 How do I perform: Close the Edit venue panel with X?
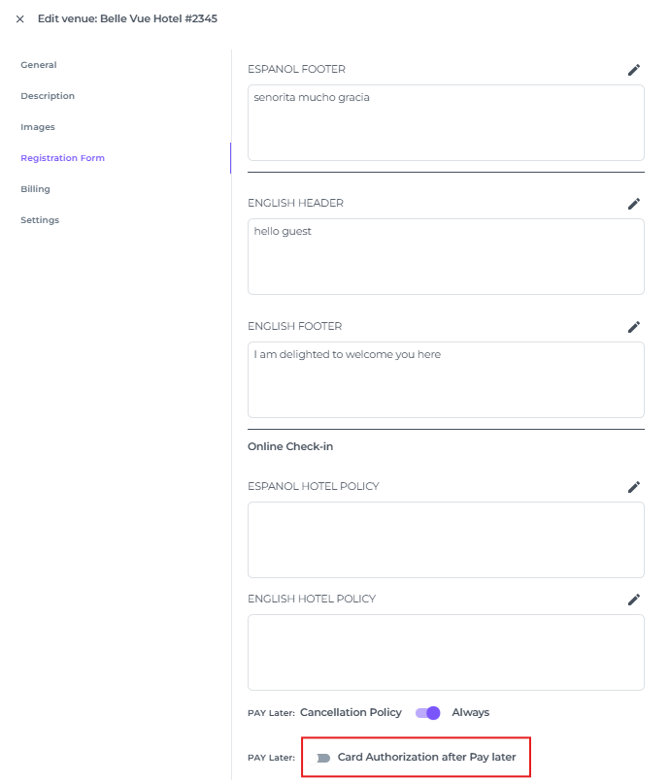pos(20,19)
